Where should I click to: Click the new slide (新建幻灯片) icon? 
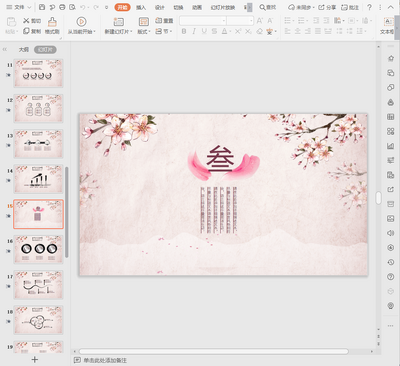(x=118, y=22)
